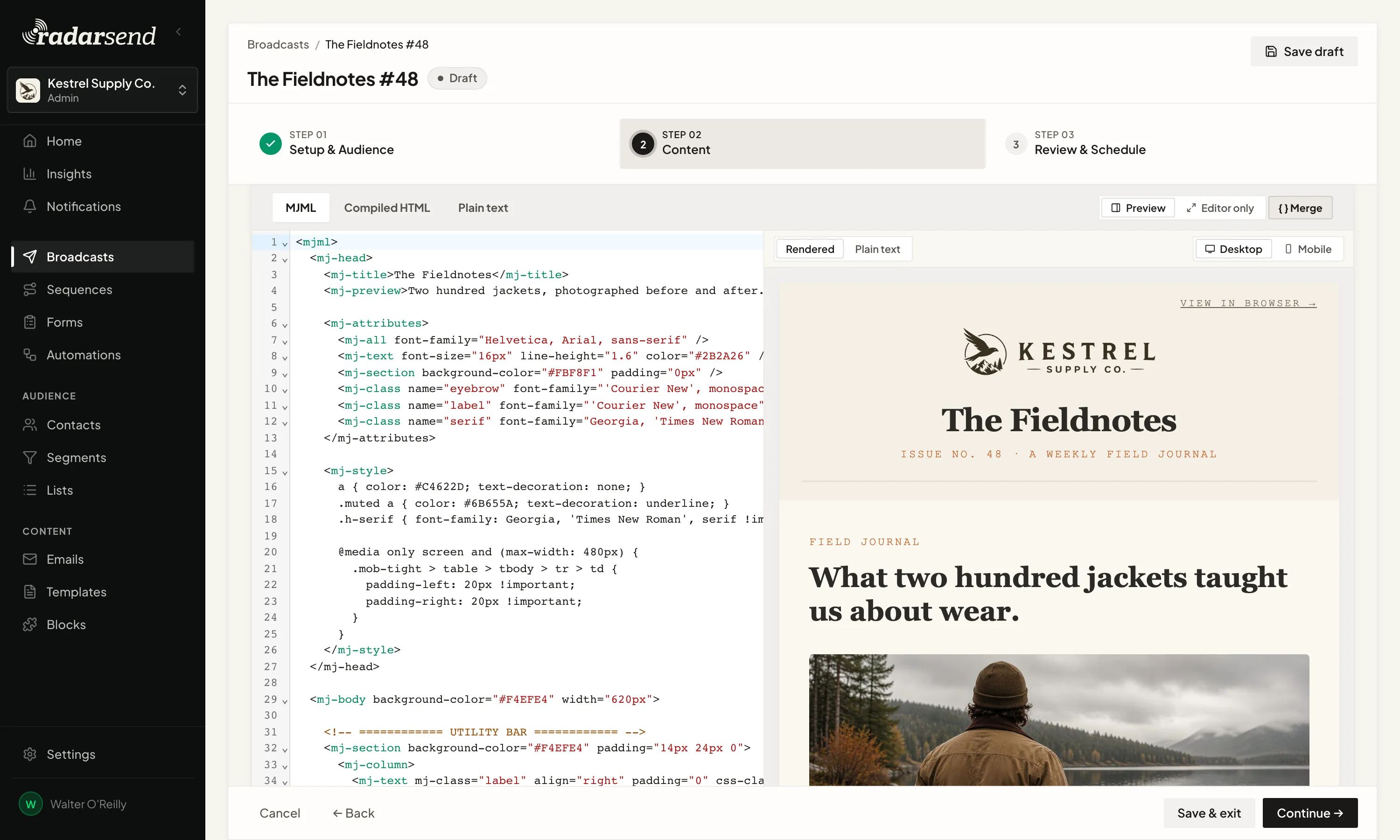1400x840 pixels.
Task: Click the Walter O'Reilly user avatar
Action: click(30, 805)
